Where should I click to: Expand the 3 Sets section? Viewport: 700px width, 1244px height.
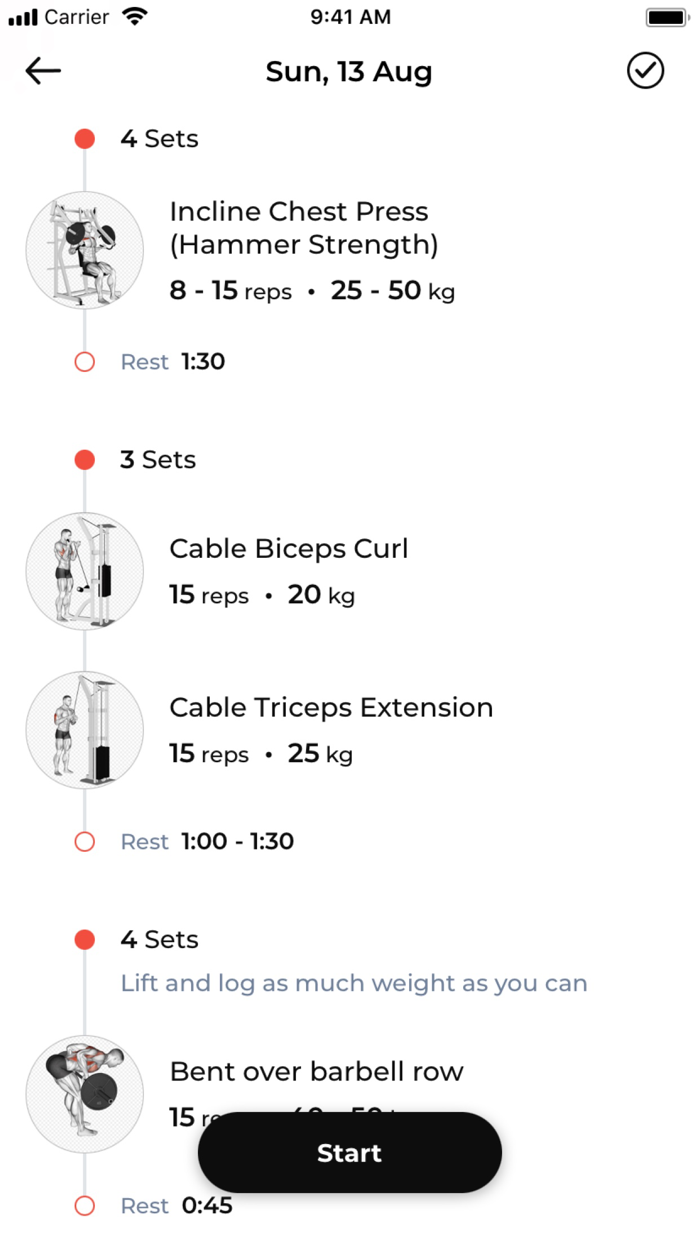pyautogui.click(x=158, y=459)
